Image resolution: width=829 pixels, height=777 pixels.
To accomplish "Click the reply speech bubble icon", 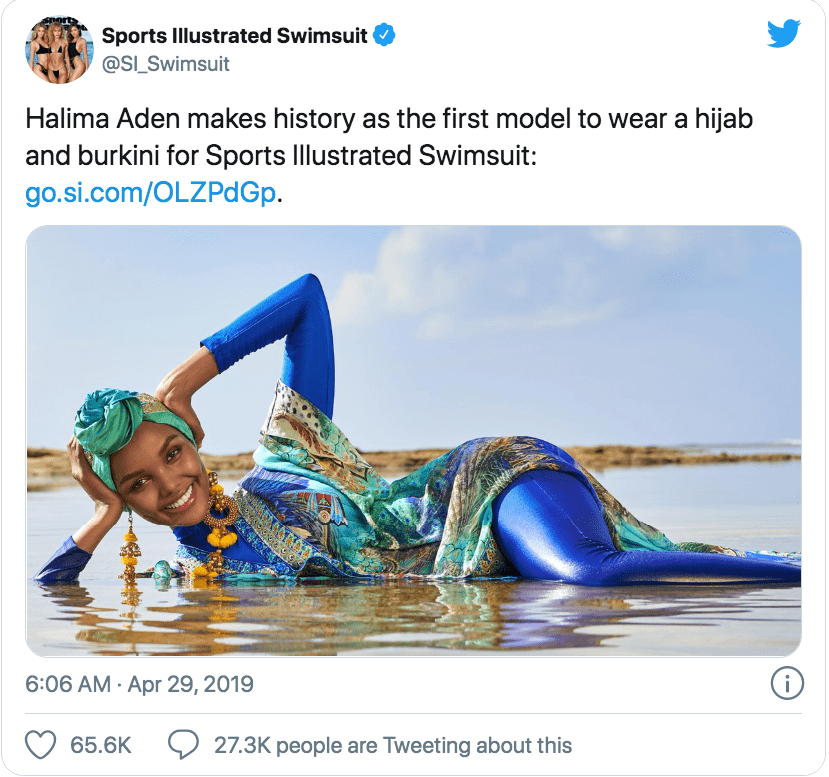I will tap(183, 745).
